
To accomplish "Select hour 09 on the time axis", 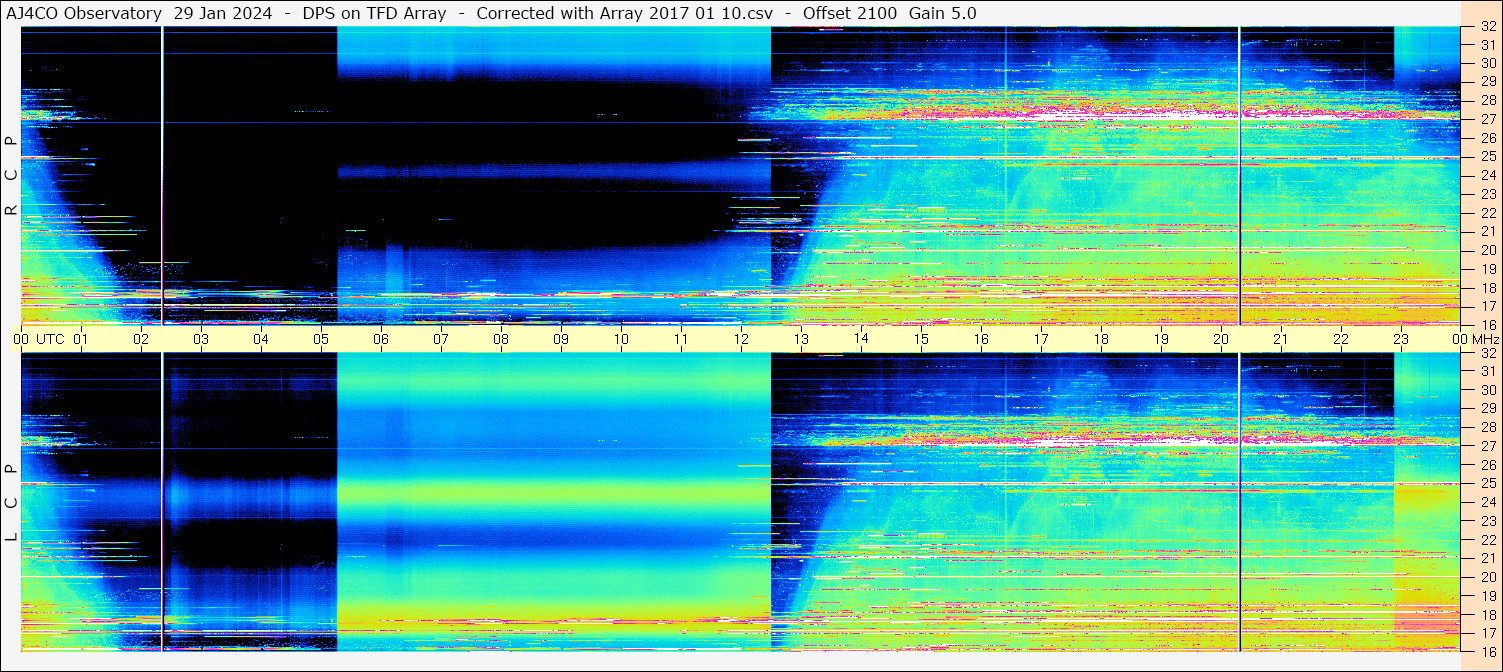I will click(561, 339).
